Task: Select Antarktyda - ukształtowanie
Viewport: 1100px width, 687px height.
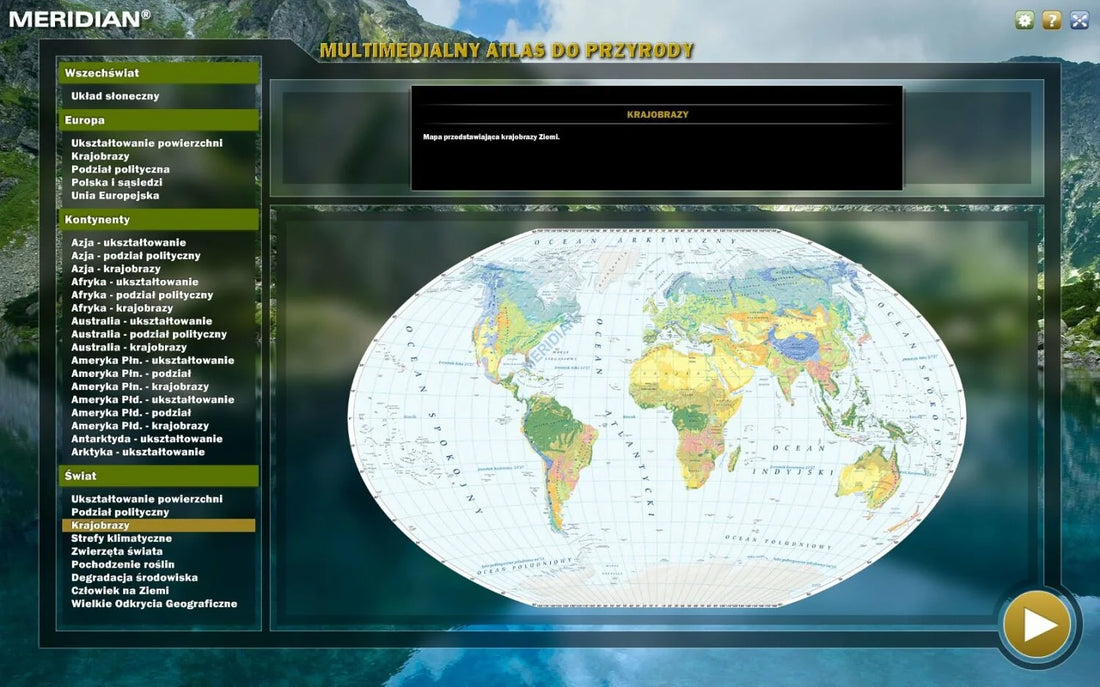Action: pos(147,439)
